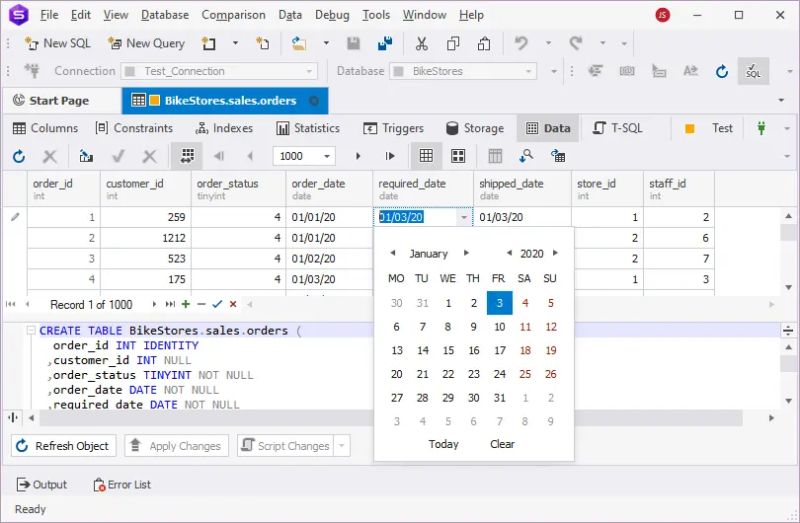Select January 24 in the calendar
800x523 pixels.
(x=499, y=374)
